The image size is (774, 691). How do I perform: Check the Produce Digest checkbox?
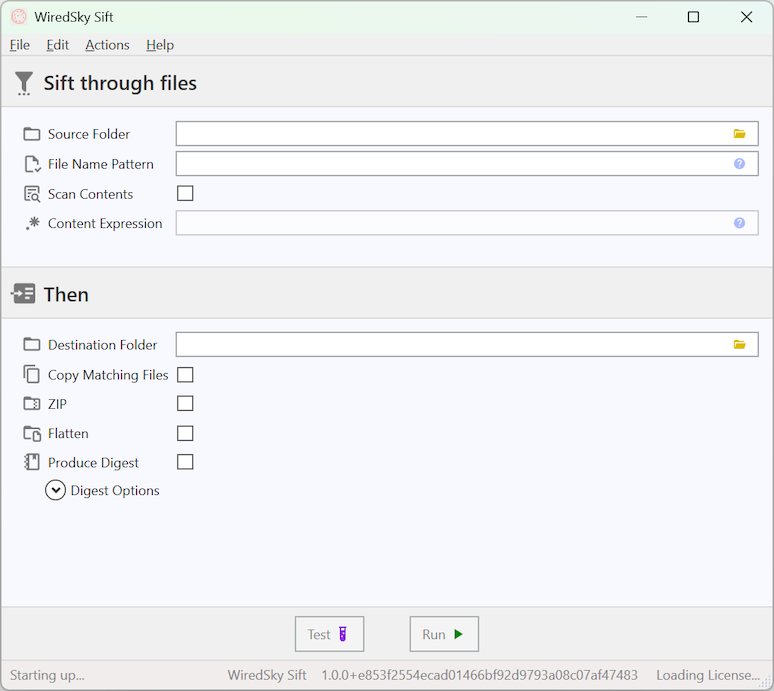[x=185, y=462]
